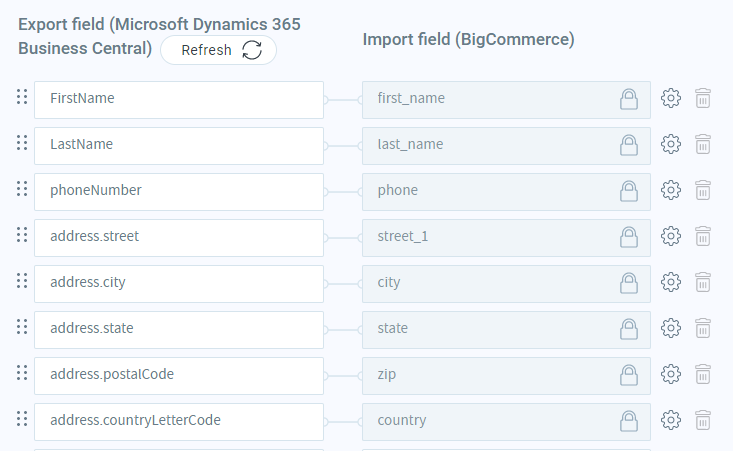Grab drag handle of address.street row

point(22,235)
